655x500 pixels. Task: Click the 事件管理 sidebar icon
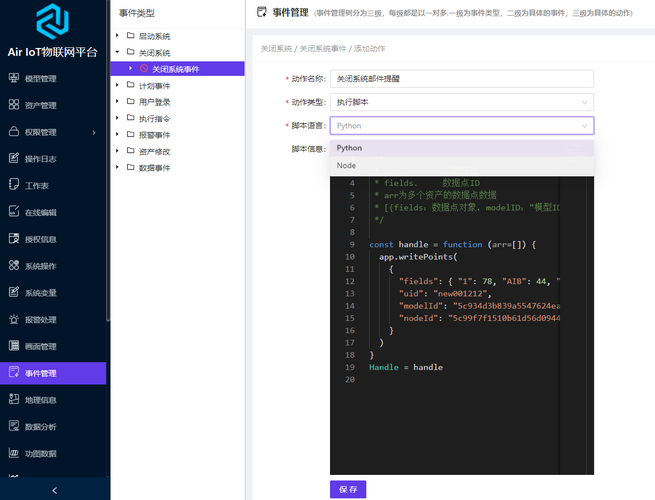[14, 373]
